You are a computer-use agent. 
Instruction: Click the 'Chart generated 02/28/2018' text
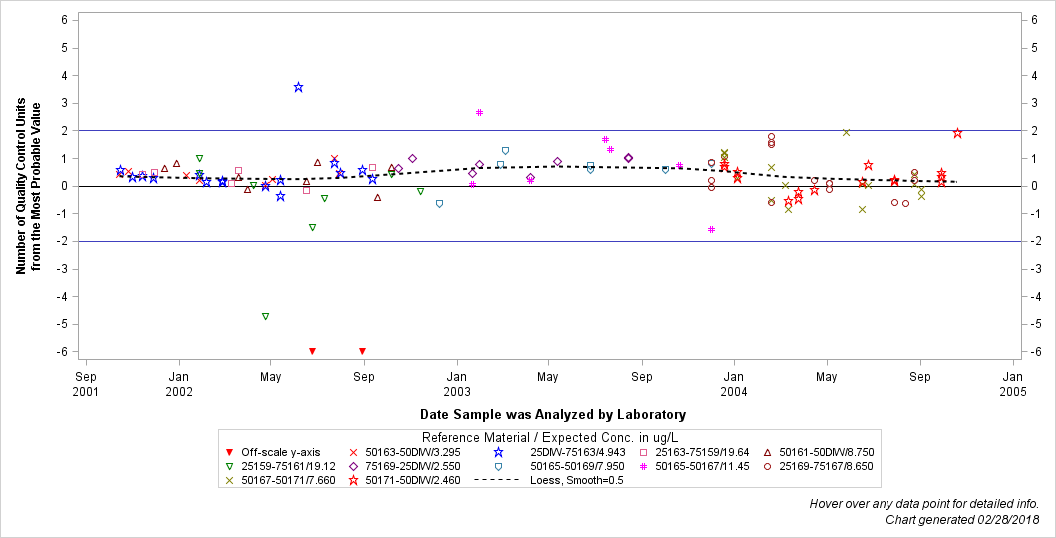click(x=962, y=519)
